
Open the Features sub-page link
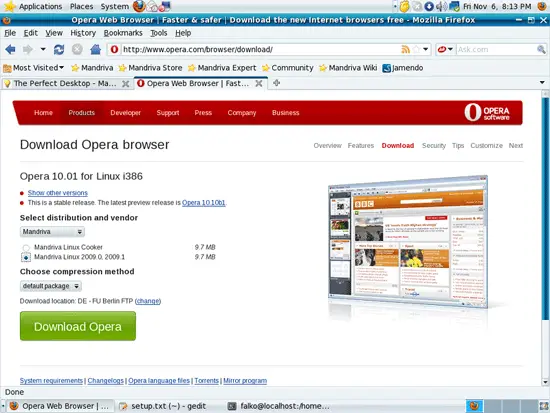click(361, 146)
